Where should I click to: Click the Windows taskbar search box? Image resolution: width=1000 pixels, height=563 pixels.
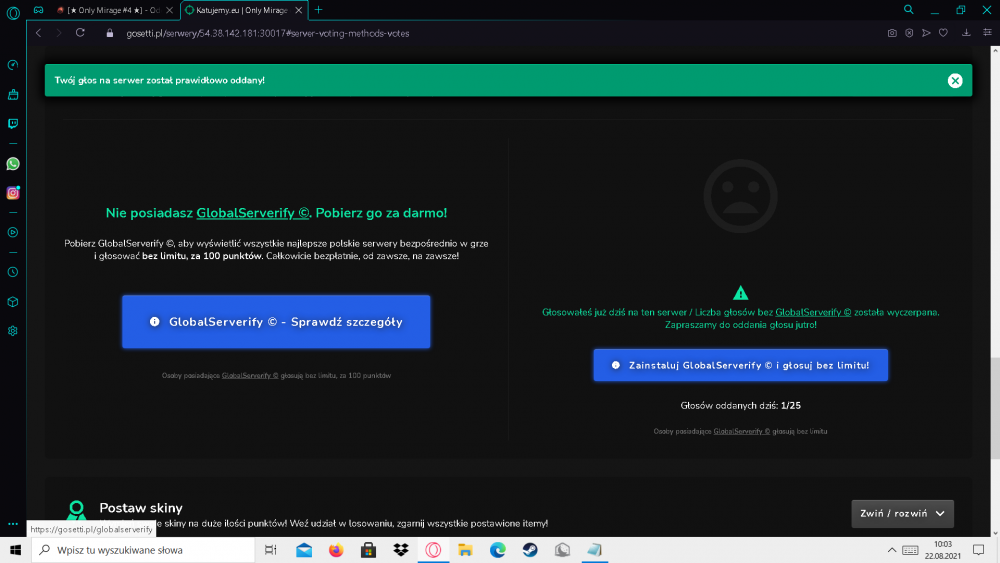click(143, 550)
